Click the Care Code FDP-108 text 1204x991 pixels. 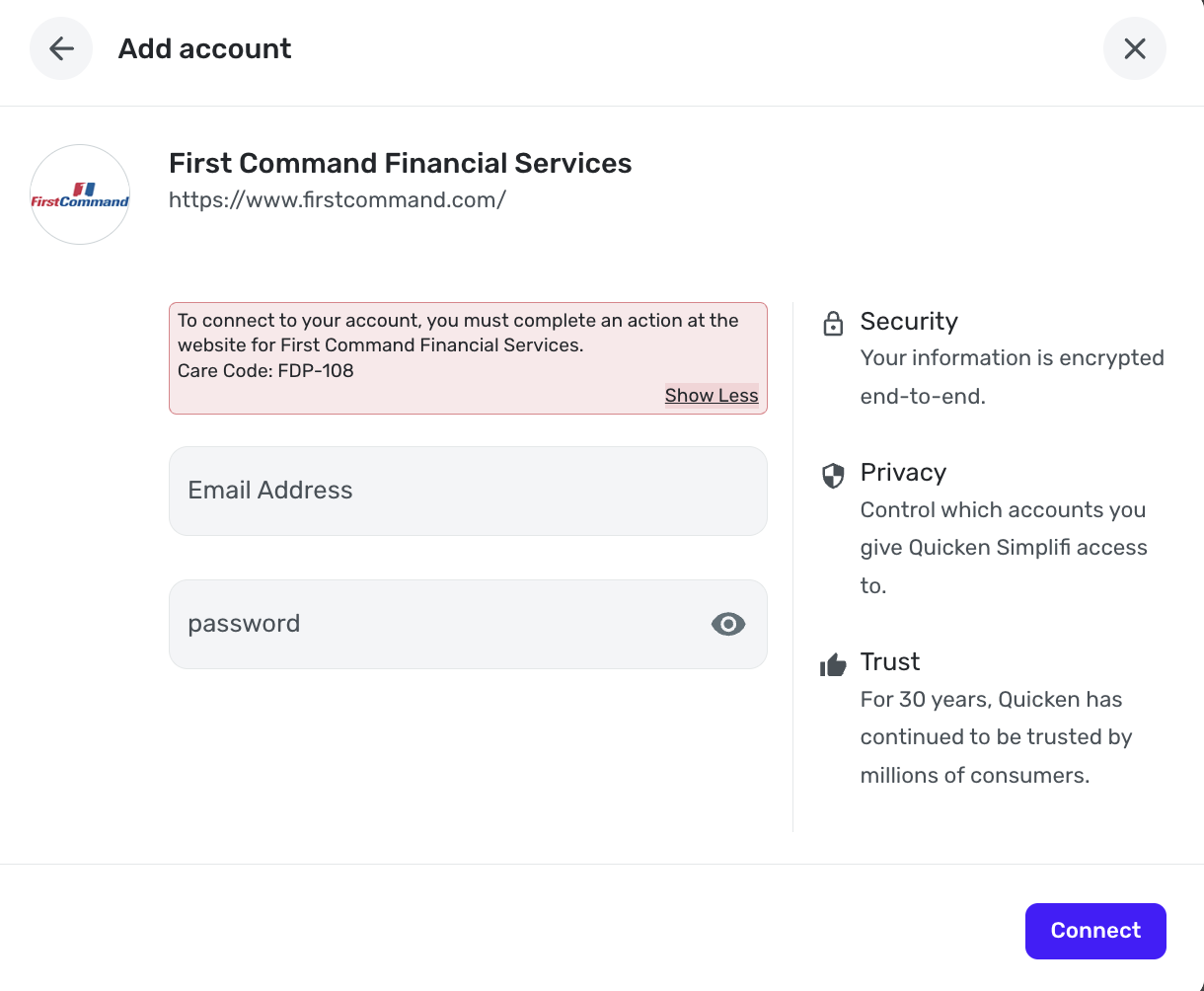[x=265, y=371]
